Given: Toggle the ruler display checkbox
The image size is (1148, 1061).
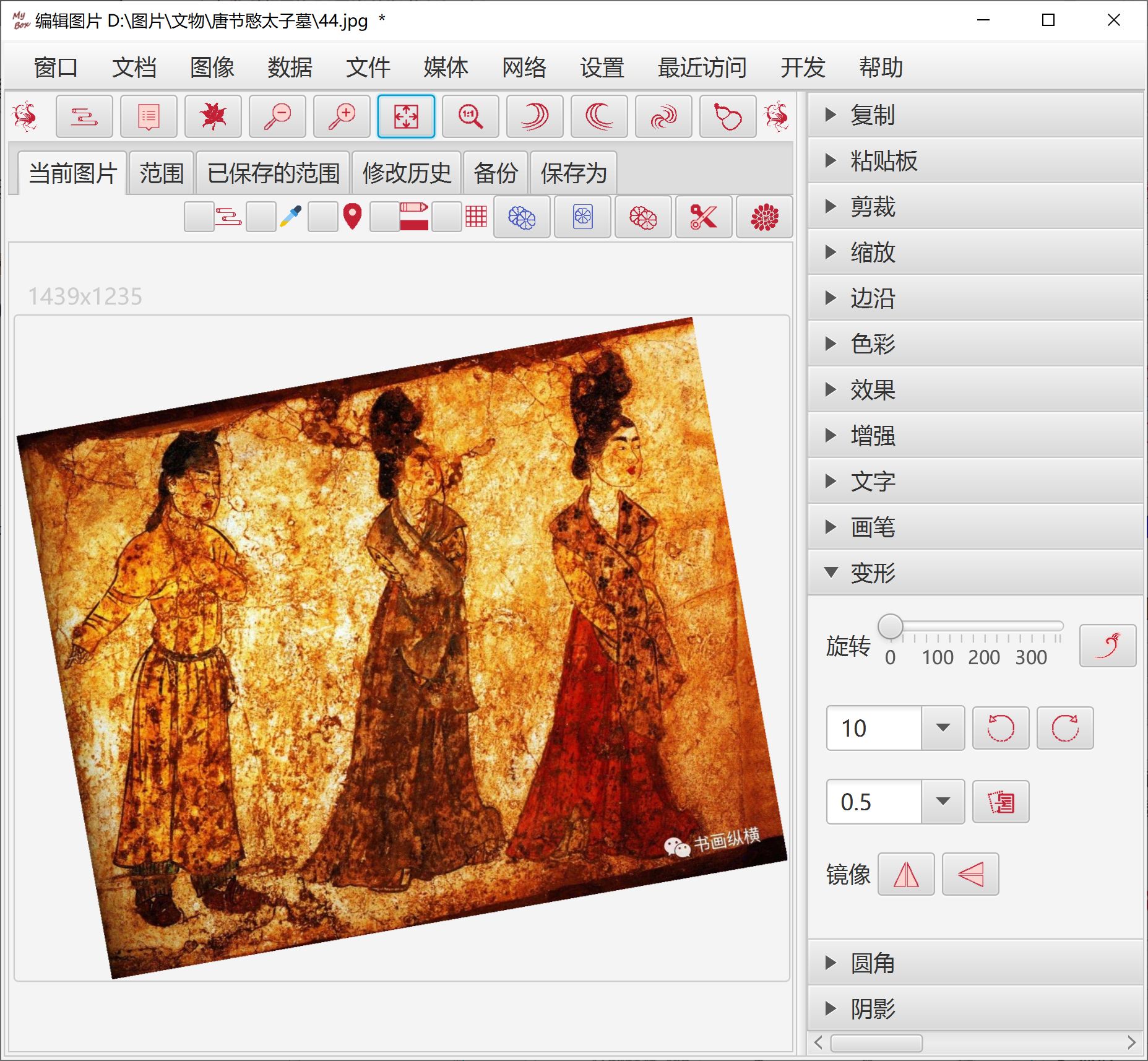Looking at the screenshot, I should (x=385, y=217).
